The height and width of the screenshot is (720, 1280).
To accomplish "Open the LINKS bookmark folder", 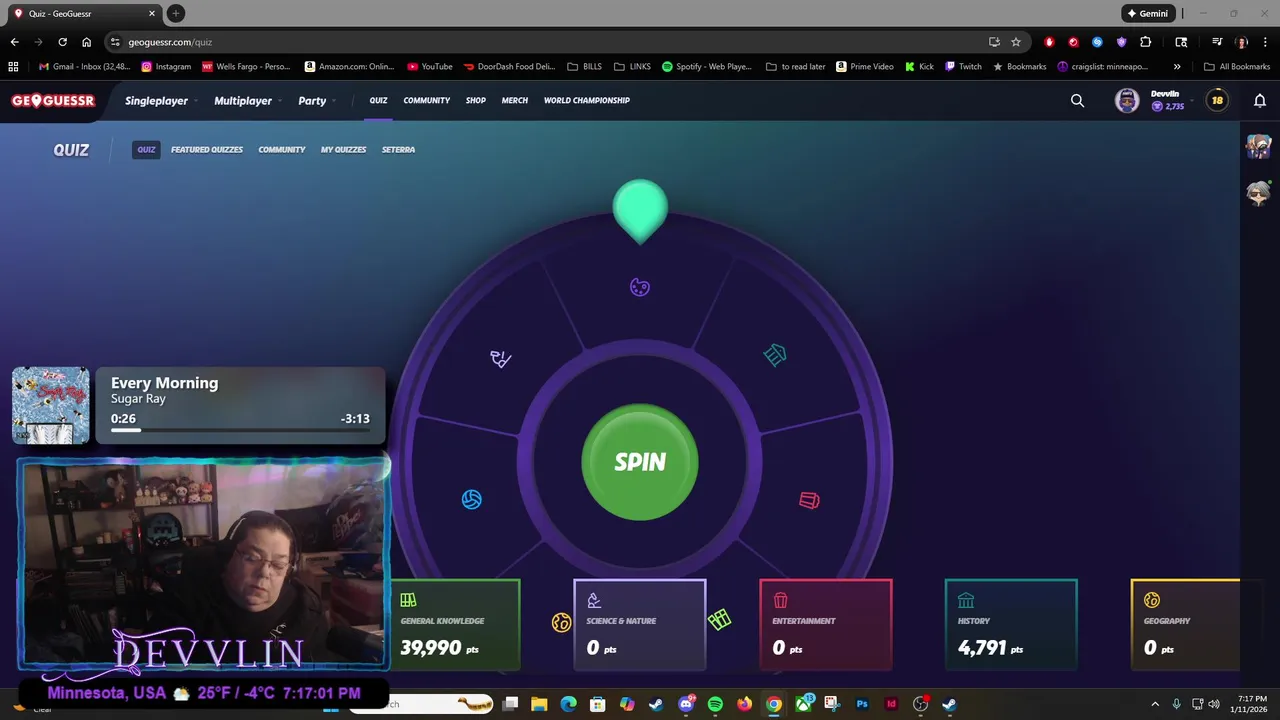I will point(632,67).
